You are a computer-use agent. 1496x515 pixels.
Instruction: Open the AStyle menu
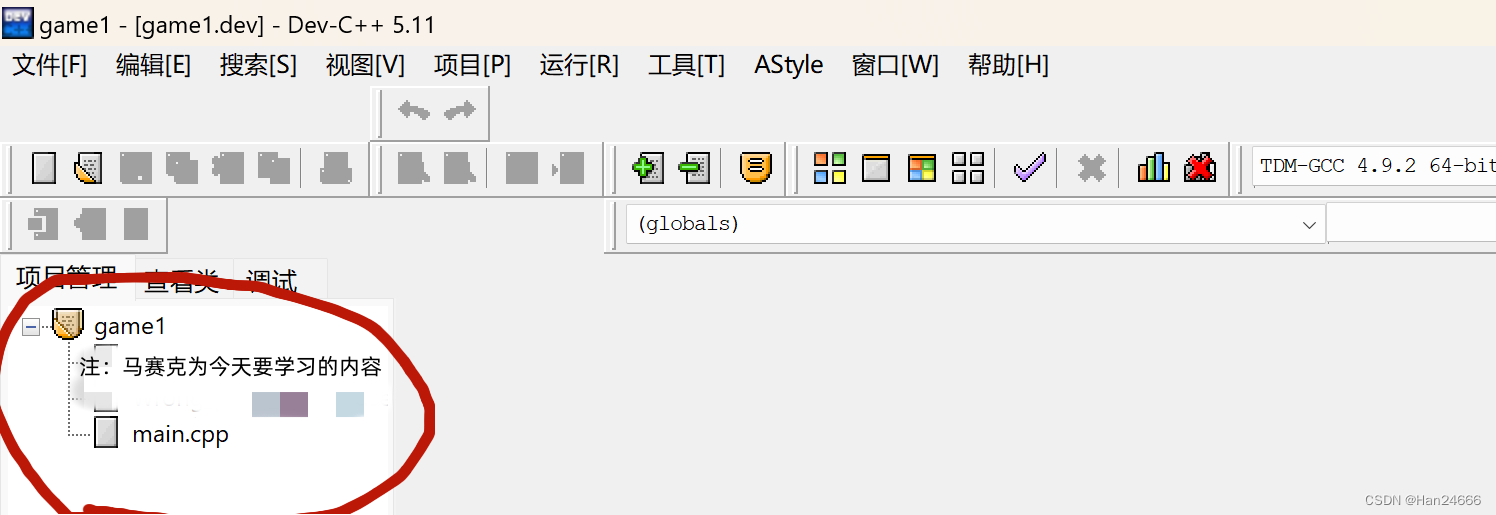789,65
